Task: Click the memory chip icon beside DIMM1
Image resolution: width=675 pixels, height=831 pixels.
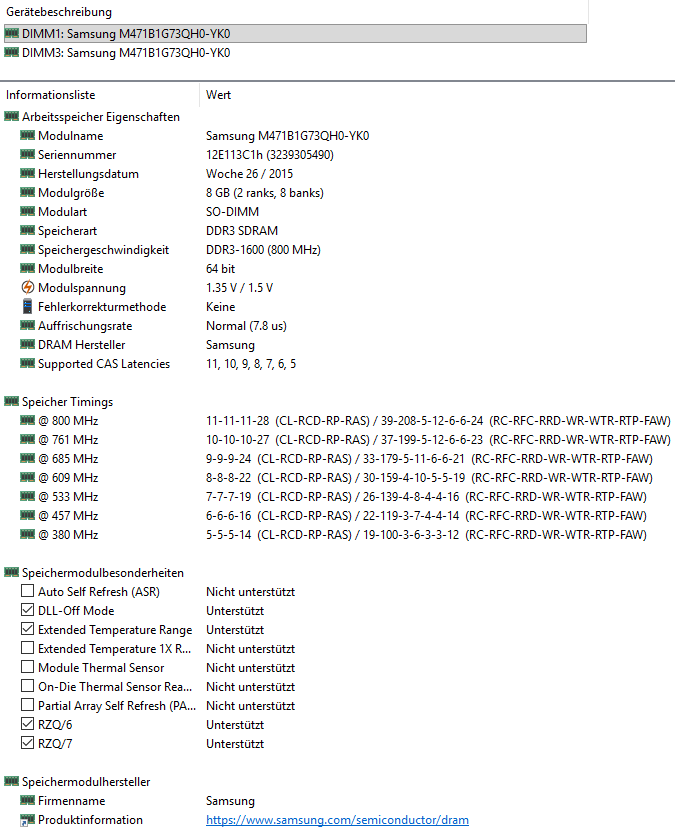Action: pos(12,33)
